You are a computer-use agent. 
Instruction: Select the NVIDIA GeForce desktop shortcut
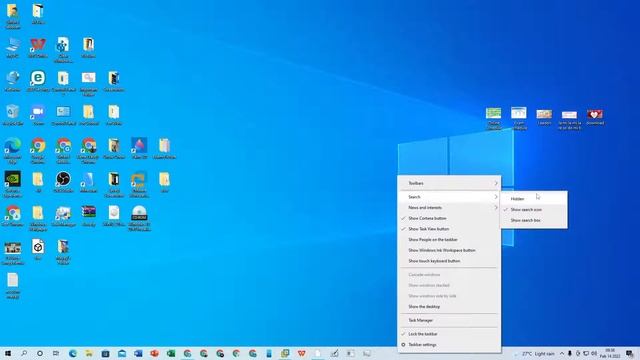pyautogui.click(x=13, y=184)
